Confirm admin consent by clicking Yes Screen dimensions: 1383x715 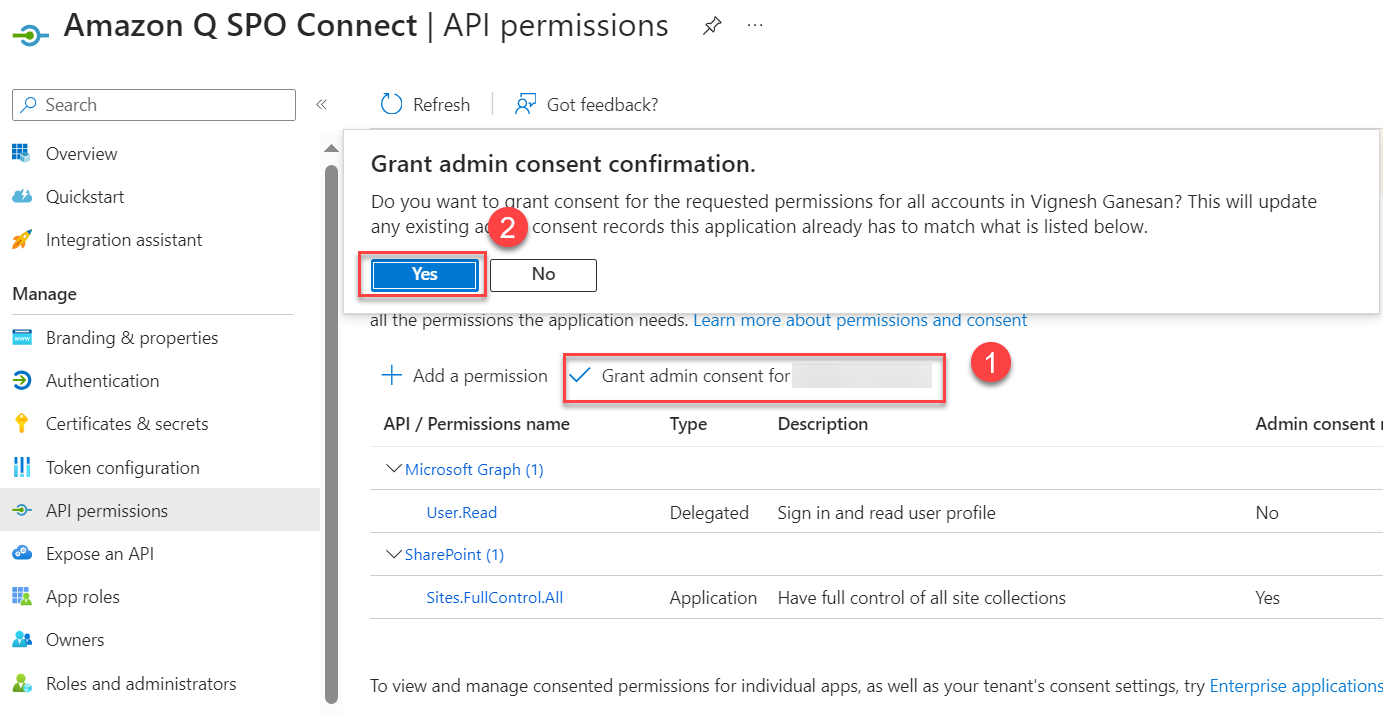click(x=423, y=274)
